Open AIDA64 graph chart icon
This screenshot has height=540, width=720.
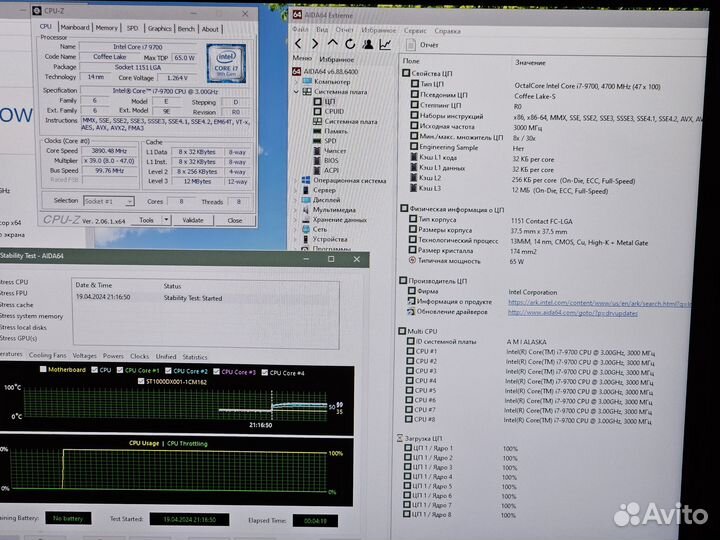click(x=385, y=44)
